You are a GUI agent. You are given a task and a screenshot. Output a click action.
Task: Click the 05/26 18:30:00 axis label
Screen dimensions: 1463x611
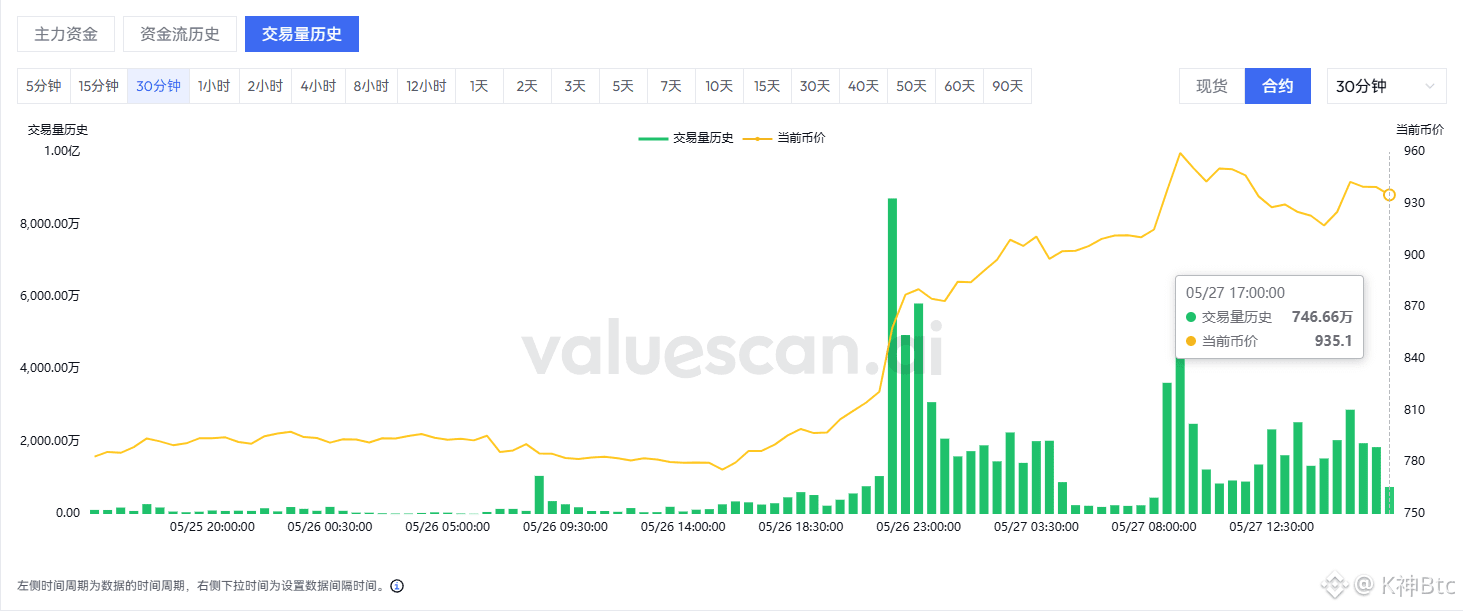[x=801, y=526]
